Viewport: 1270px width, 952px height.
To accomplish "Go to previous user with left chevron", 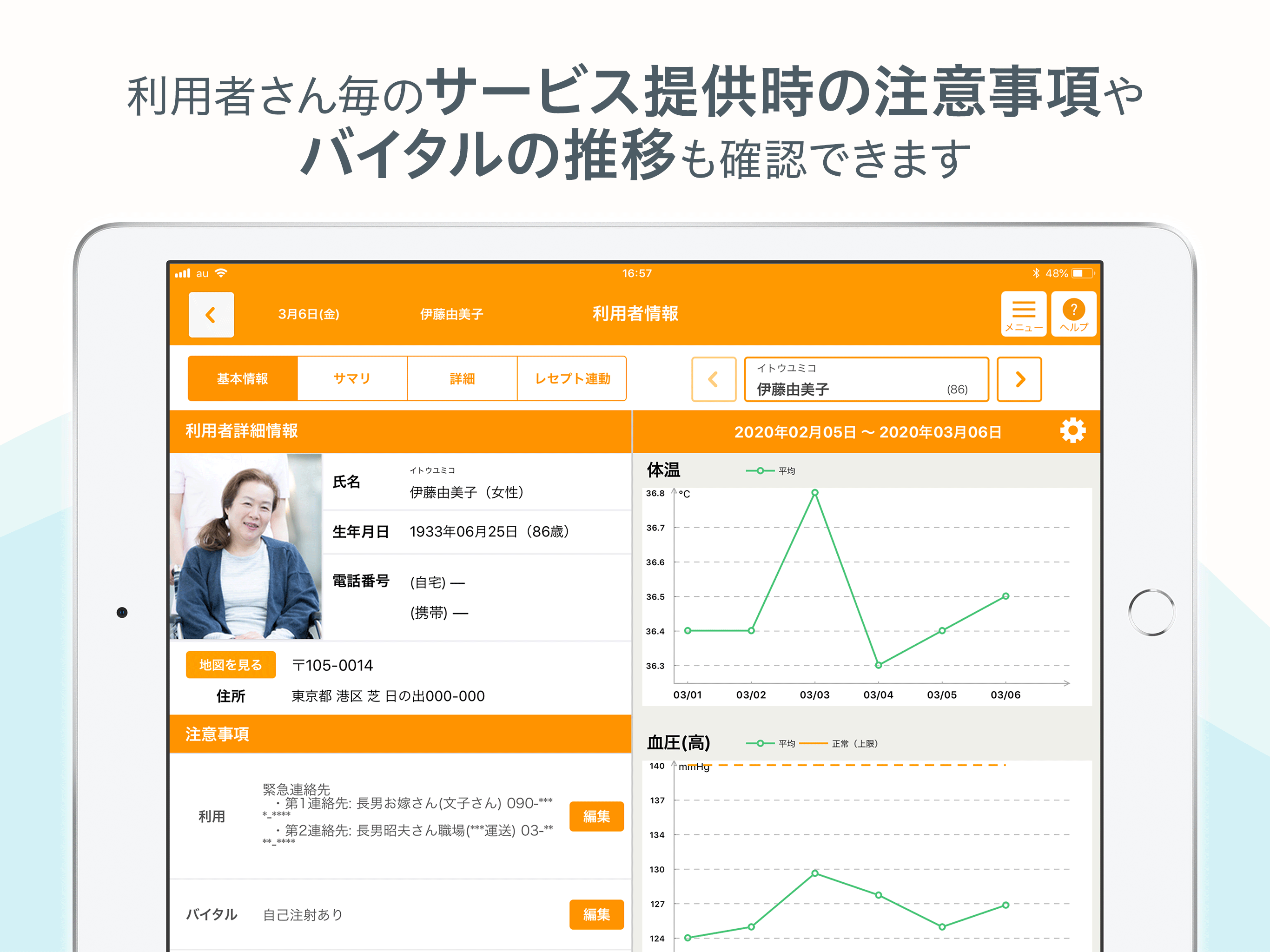I will coord(714,379).
